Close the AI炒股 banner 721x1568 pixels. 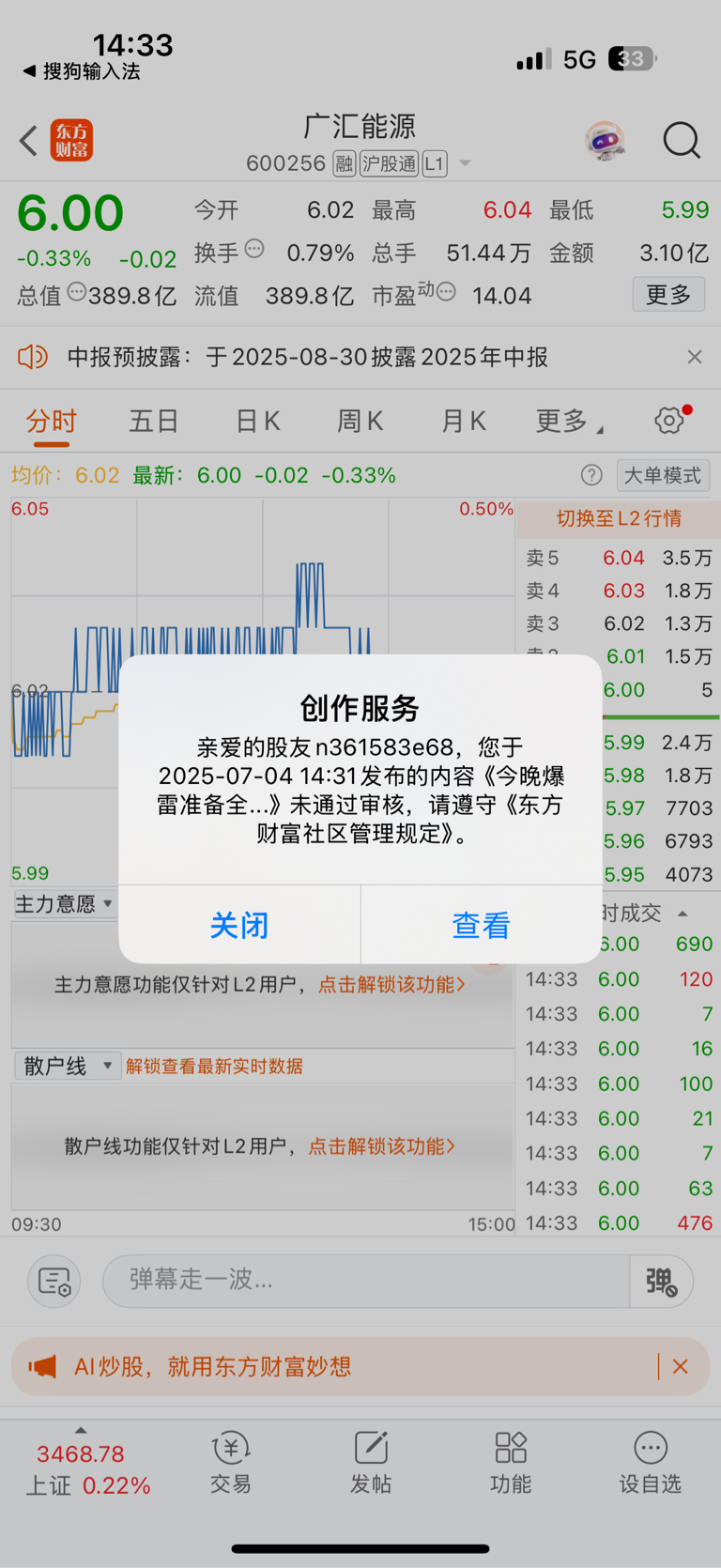point(681,1366)
